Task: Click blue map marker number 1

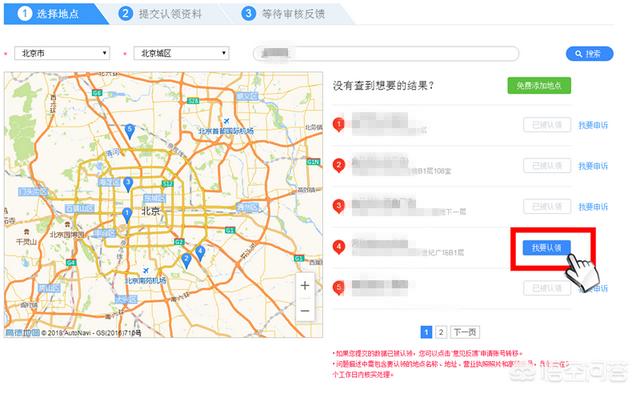Action: coord(127,215)
